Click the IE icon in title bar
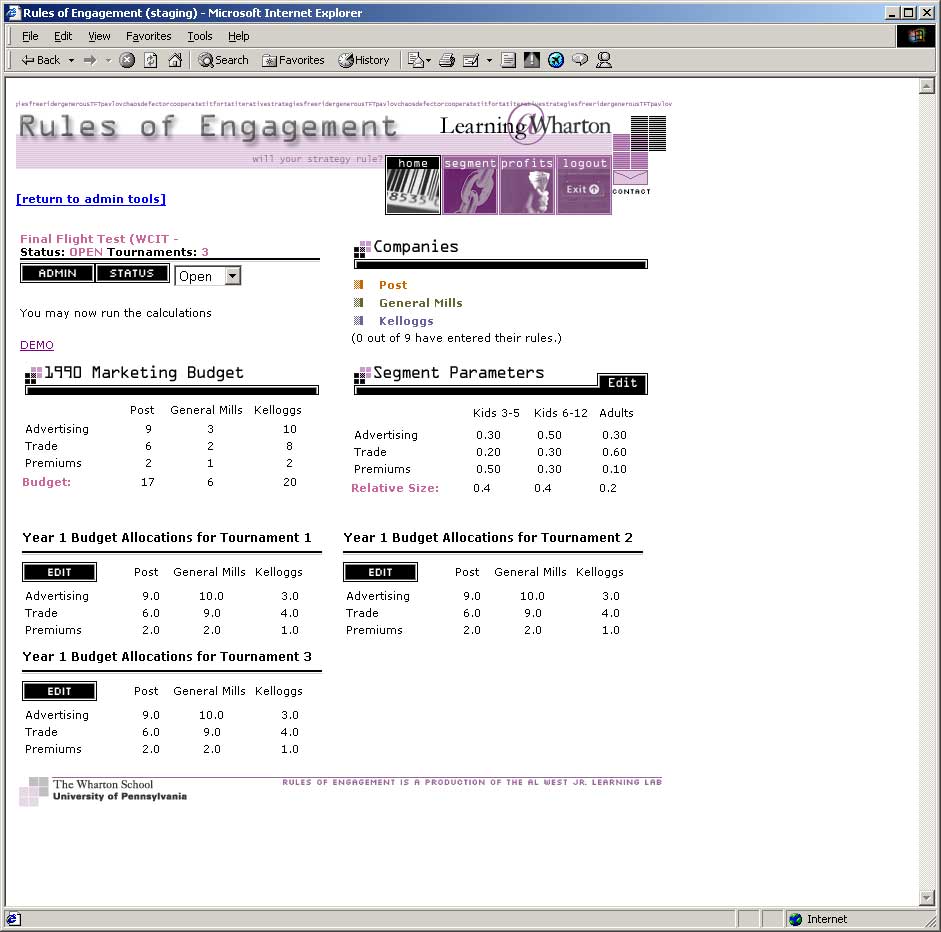 pyautogui.click(x=13, y=13)
